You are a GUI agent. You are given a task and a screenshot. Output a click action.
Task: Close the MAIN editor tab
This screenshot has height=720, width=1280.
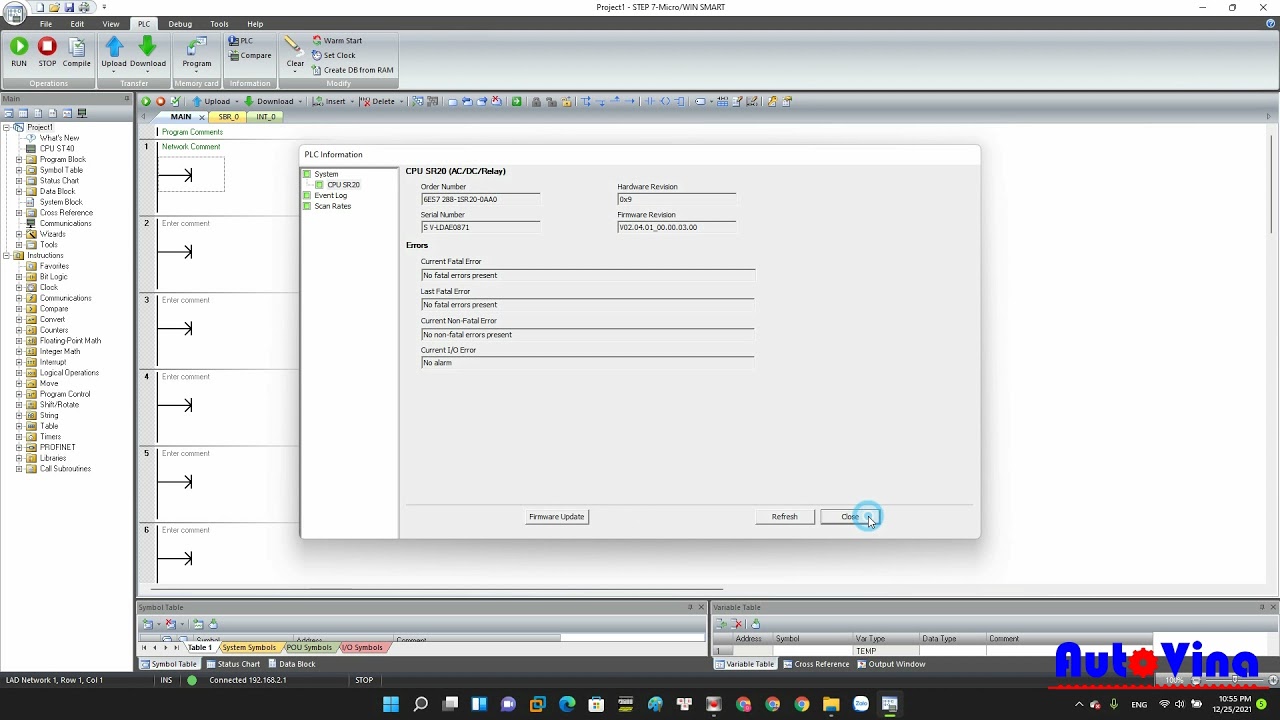pos(201,117)
